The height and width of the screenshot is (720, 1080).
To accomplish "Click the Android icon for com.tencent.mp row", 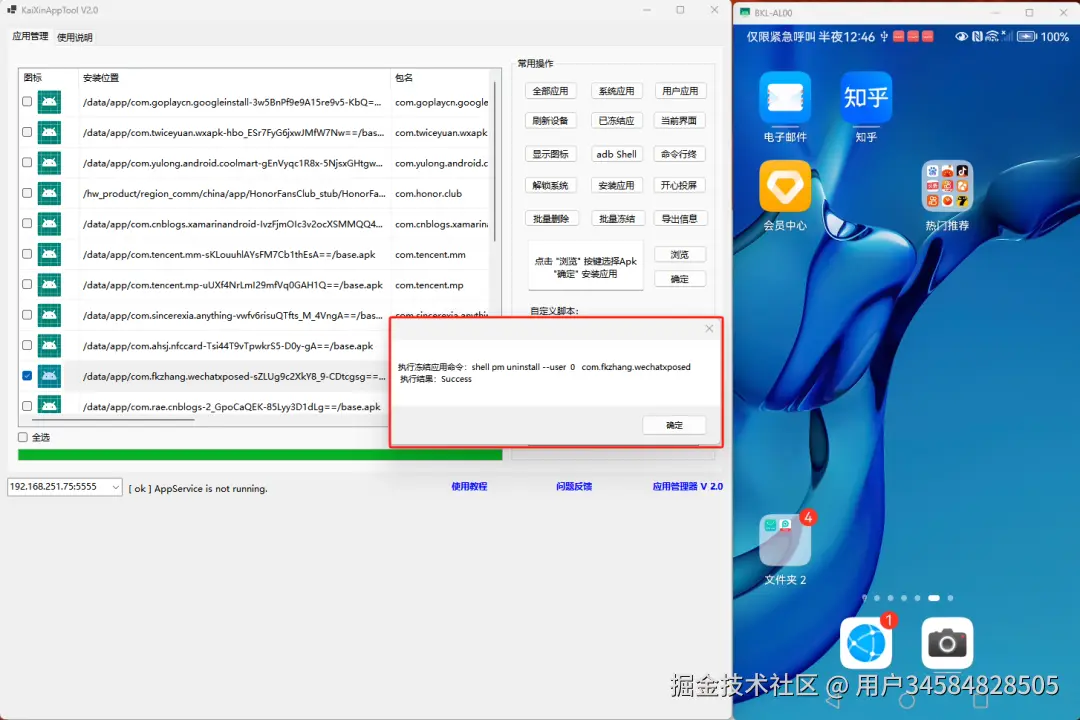I will (49, 285).
